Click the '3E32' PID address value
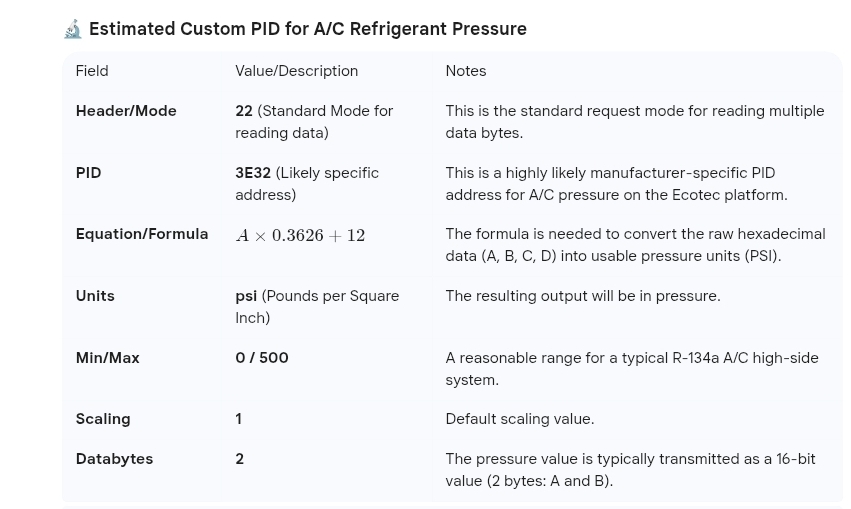Image resolution: width=851 pixels, height=509 pixels. (x=253, y=173)
